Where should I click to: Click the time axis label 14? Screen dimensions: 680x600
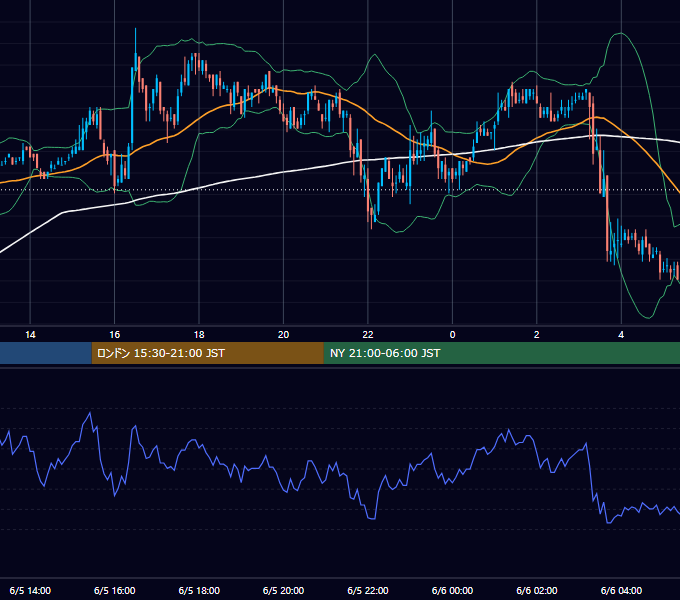coord(30,335)
